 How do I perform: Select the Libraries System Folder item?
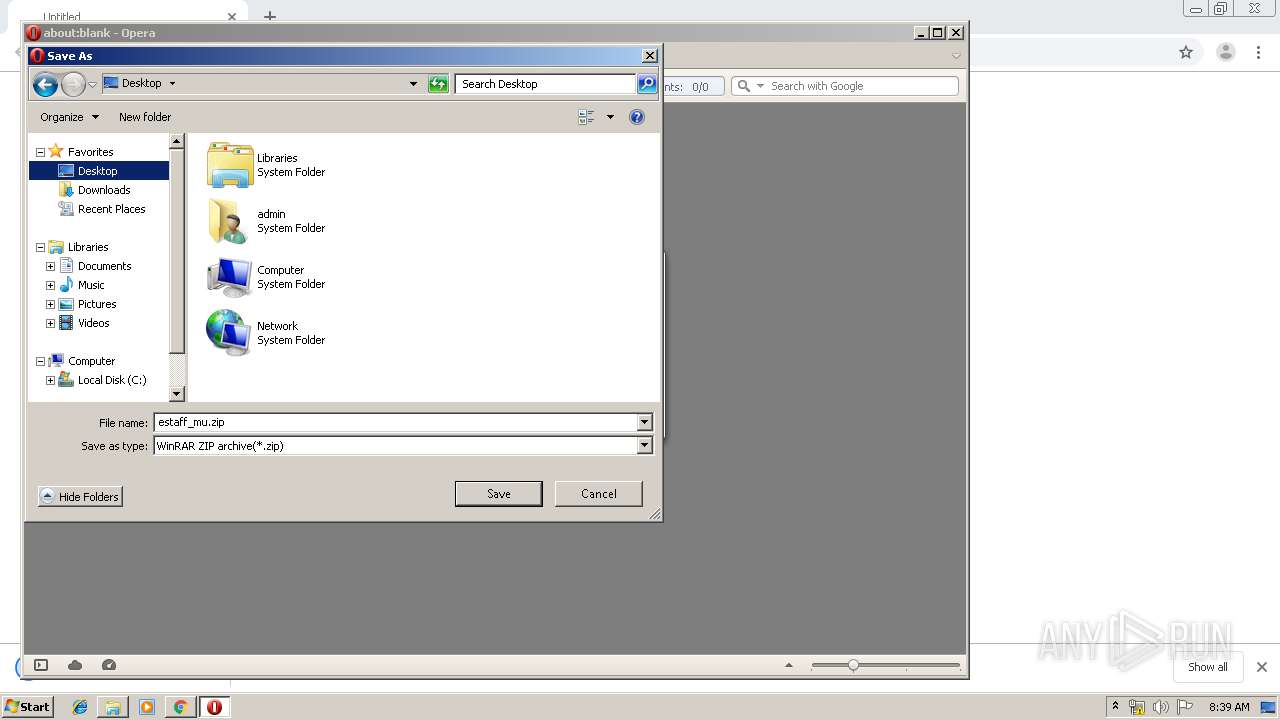266,165
